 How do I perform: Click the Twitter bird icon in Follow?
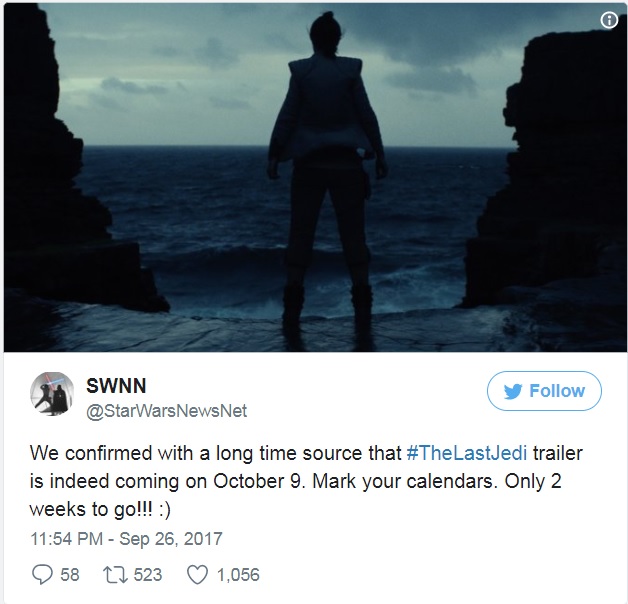click(513, 391)
